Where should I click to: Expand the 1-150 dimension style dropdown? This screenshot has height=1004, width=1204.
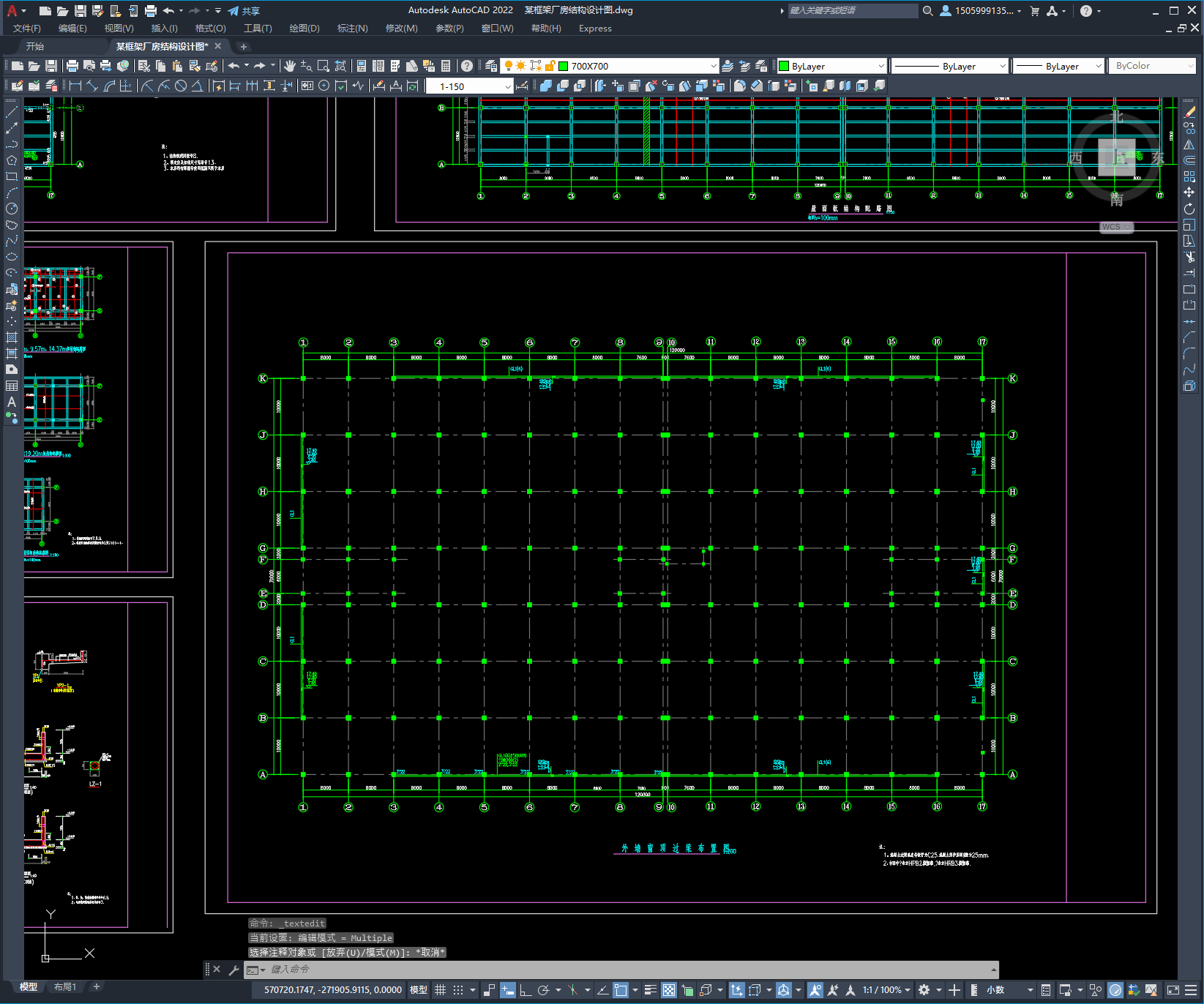pyautogui.click(x=508, y=86)
